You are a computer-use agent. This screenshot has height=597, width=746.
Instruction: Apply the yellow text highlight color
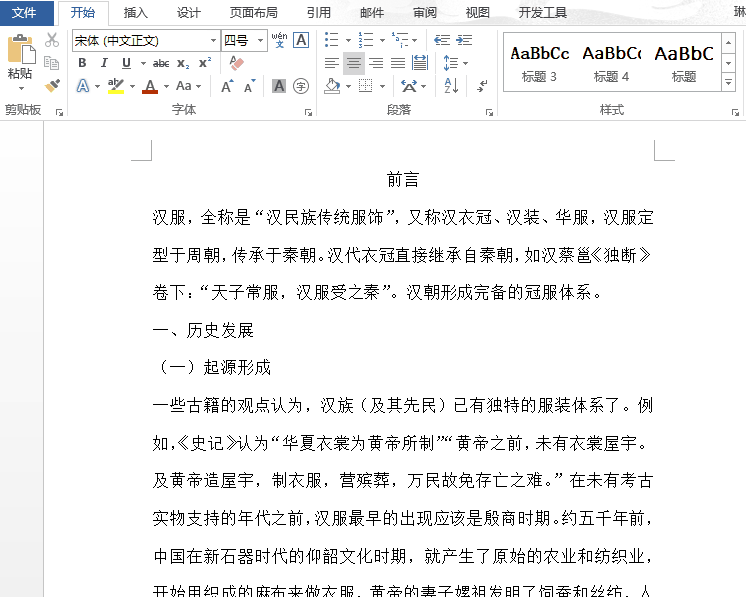click(116, 87)
